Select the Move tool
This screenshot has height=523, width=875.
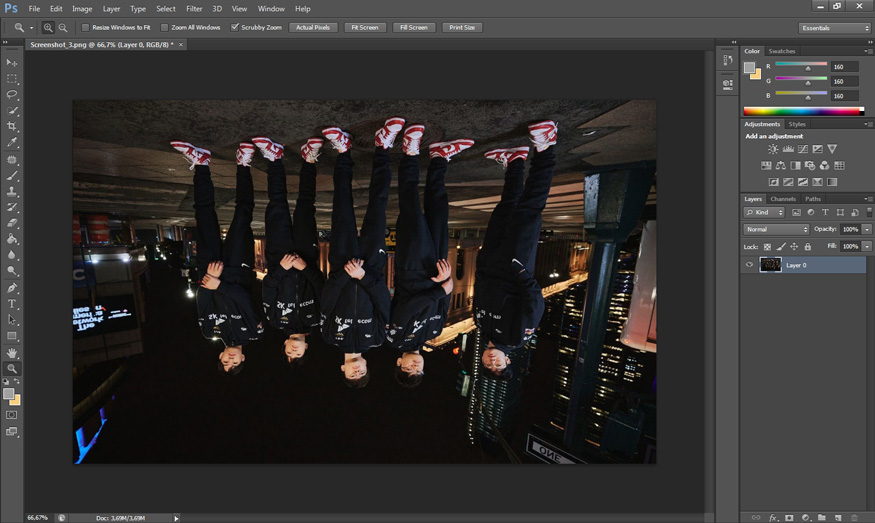click(12, 62)
